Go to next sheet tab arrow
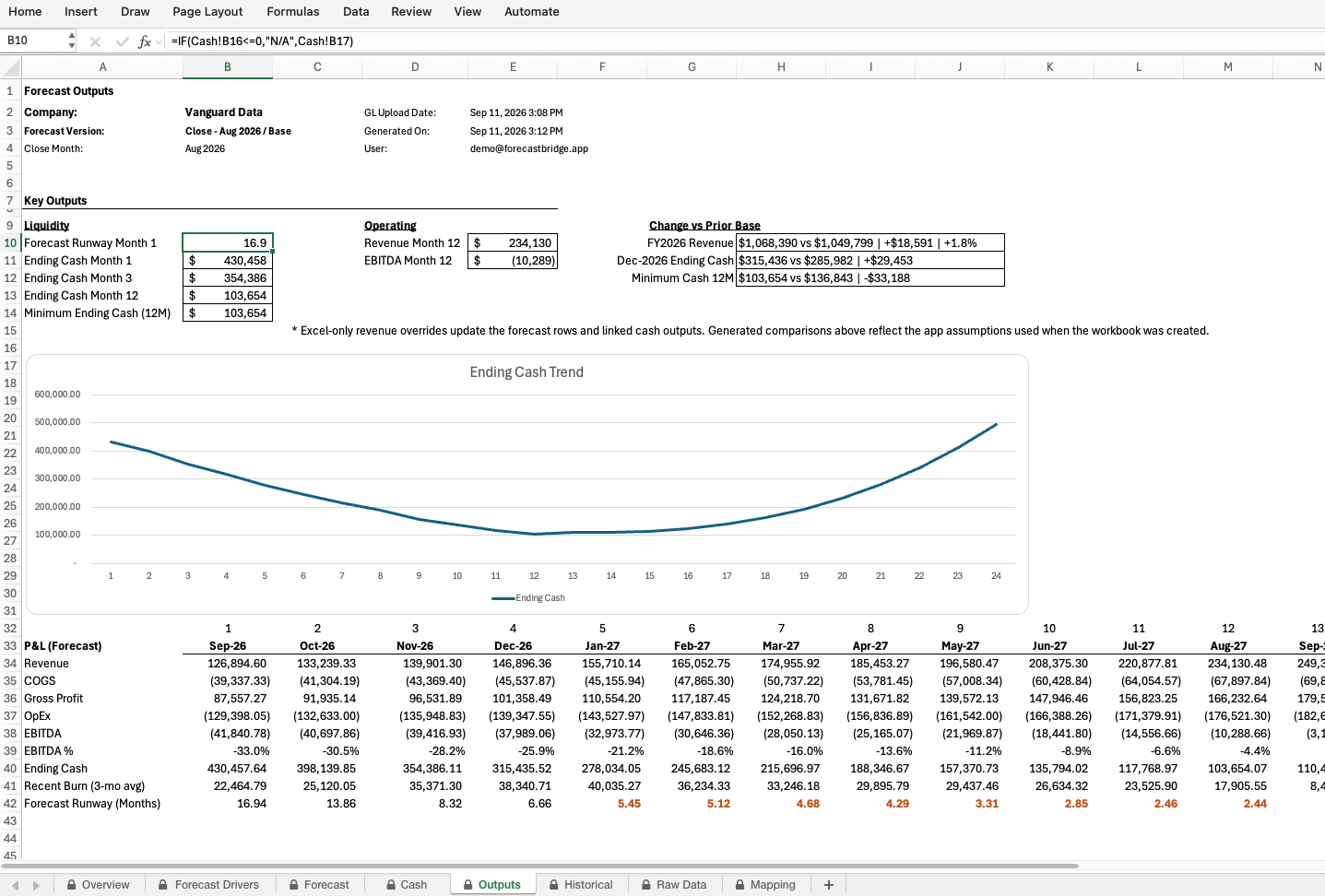 (x=37, y=885)
